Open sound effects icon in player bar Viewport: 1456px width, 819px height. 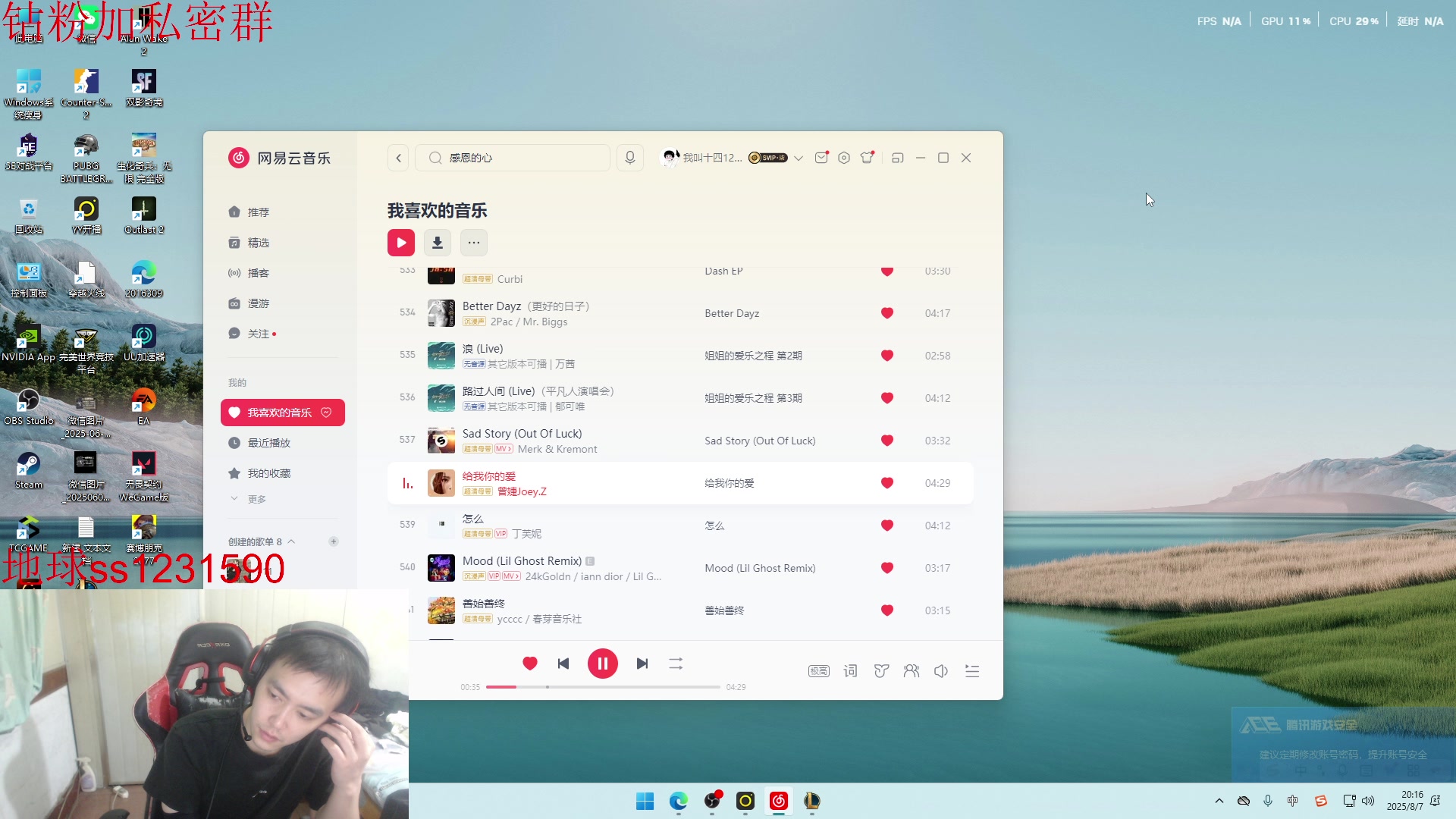click(x=881, y=671)
